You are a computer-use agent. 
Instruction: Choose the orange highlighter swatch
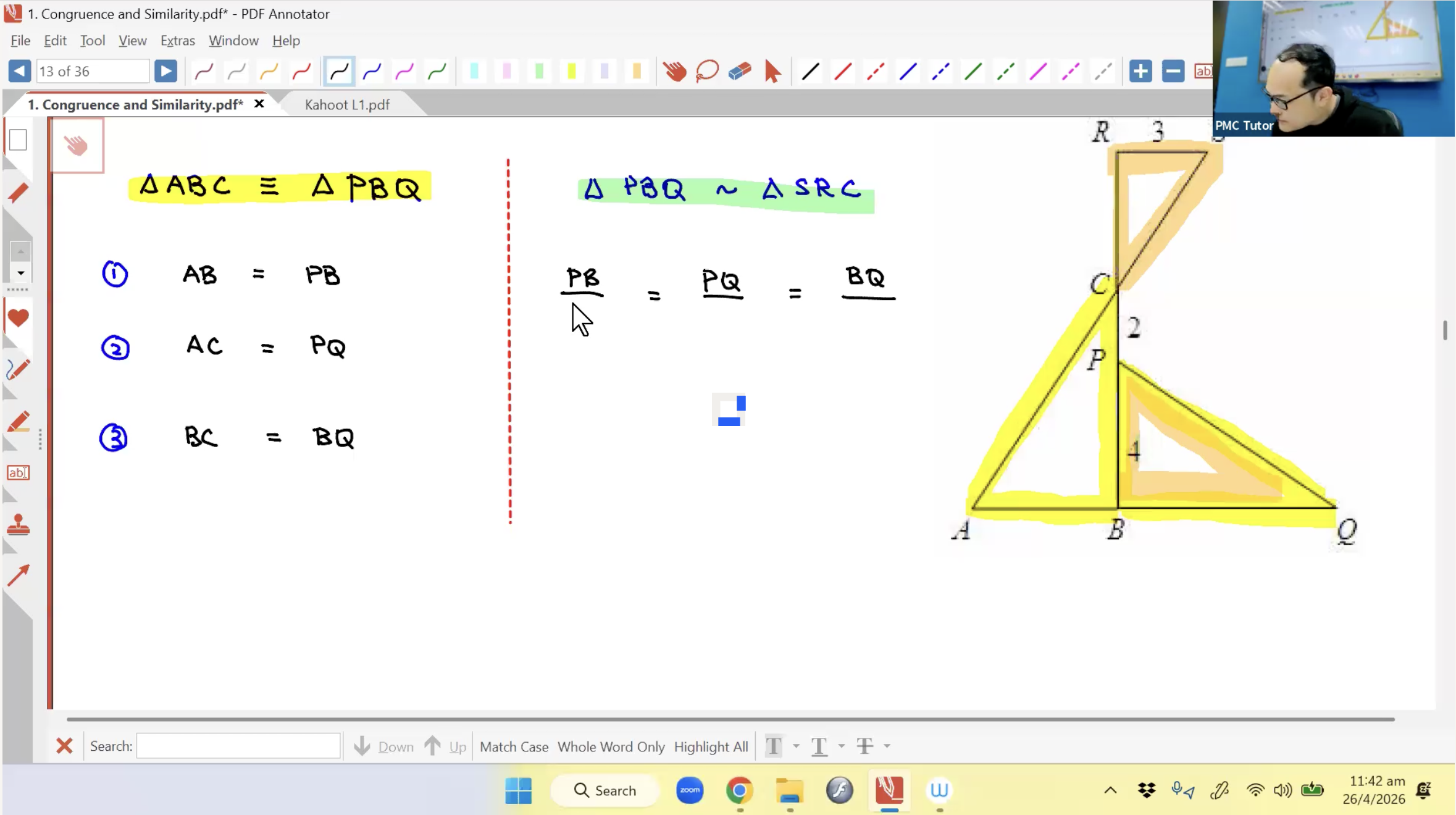(x=637, y=72)
